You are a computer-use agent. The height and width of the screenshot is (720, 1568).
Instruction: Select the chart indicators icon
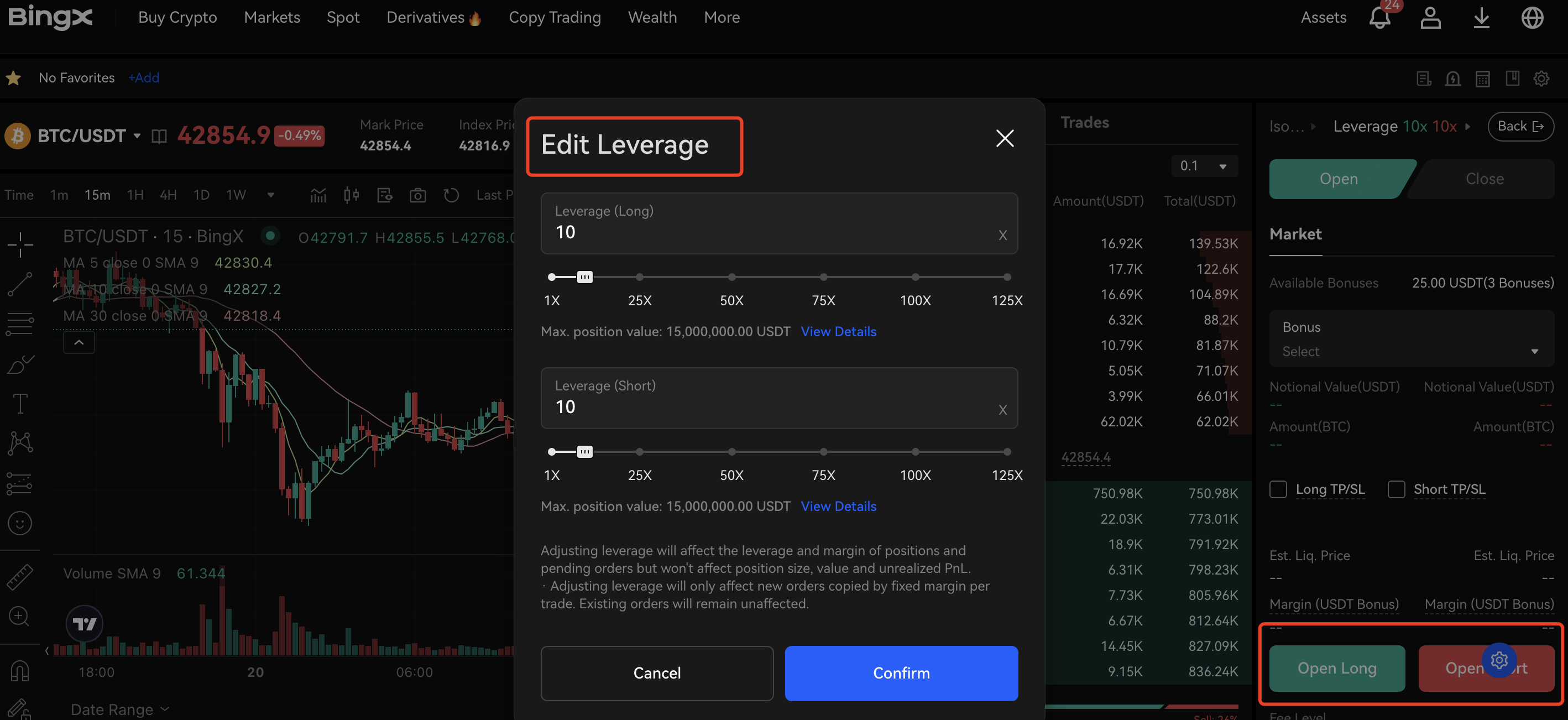[x=318, y=195]
